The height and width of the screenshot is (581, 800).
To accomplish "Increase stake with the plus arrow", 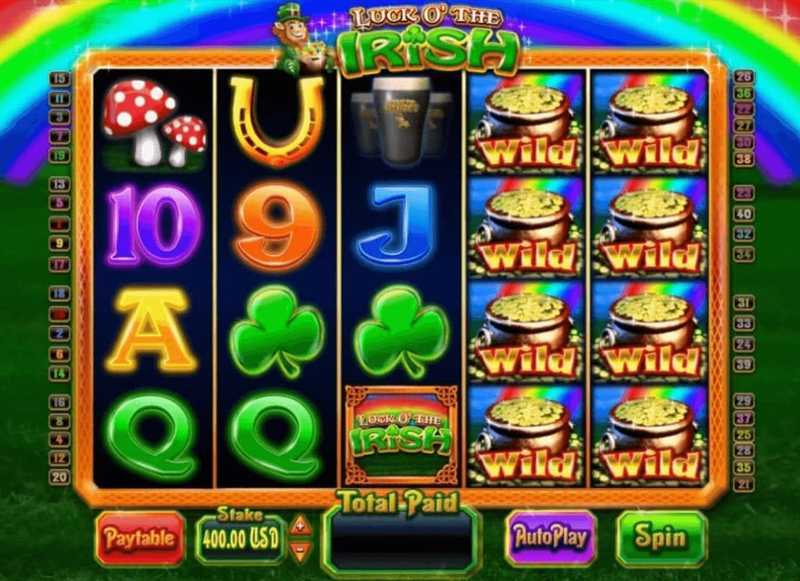I will pos(301,525).
